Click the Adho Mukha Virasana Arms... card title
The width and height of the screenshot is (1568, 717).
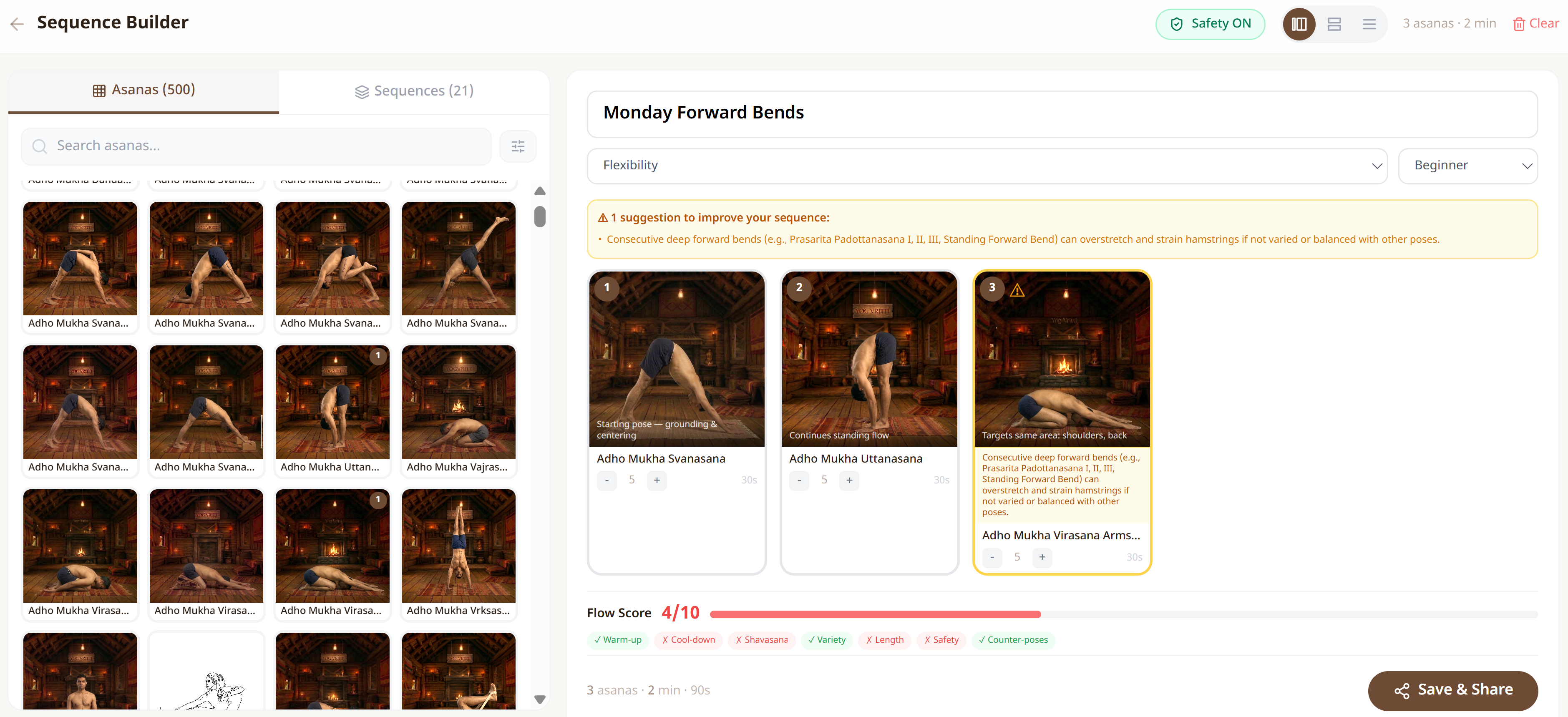point(1061,536)
